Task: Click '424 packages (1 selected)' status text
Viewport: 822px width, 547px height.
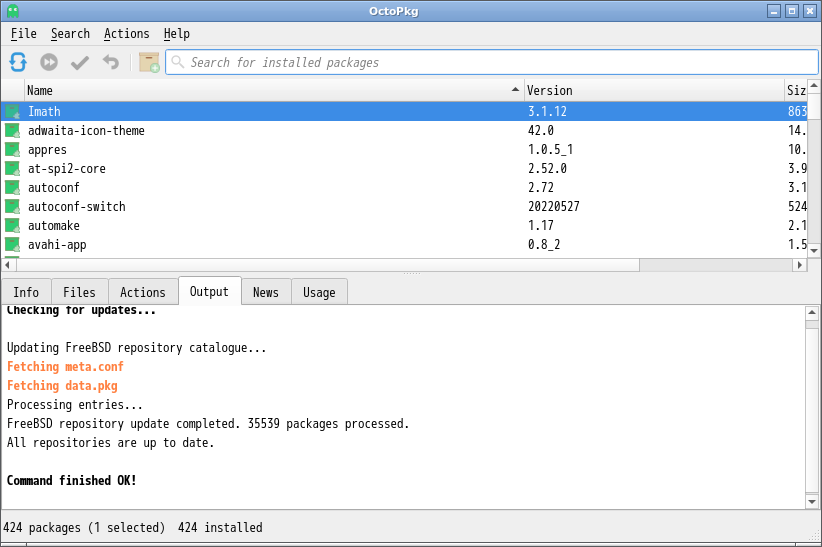Action: 84,528
